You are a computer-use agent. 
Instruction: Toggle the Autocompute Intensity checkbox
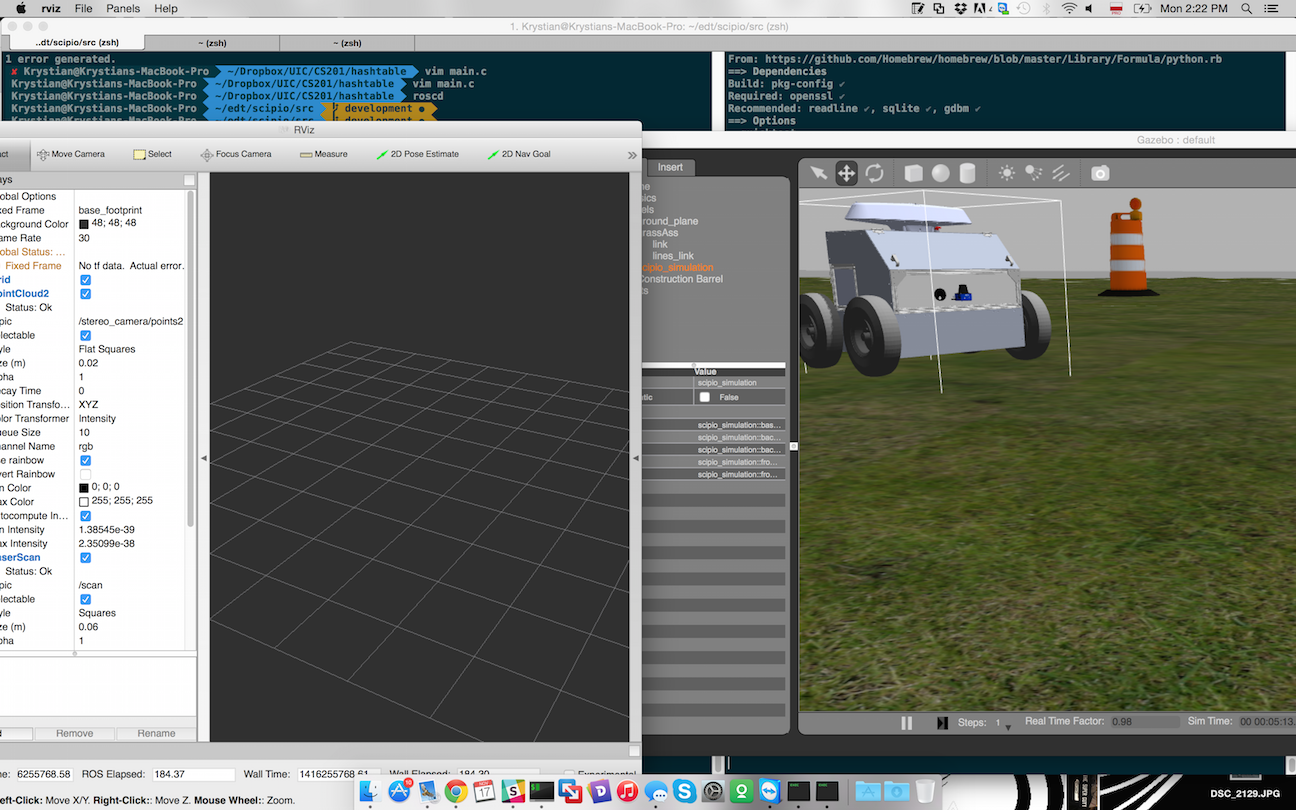coord(85,516)
